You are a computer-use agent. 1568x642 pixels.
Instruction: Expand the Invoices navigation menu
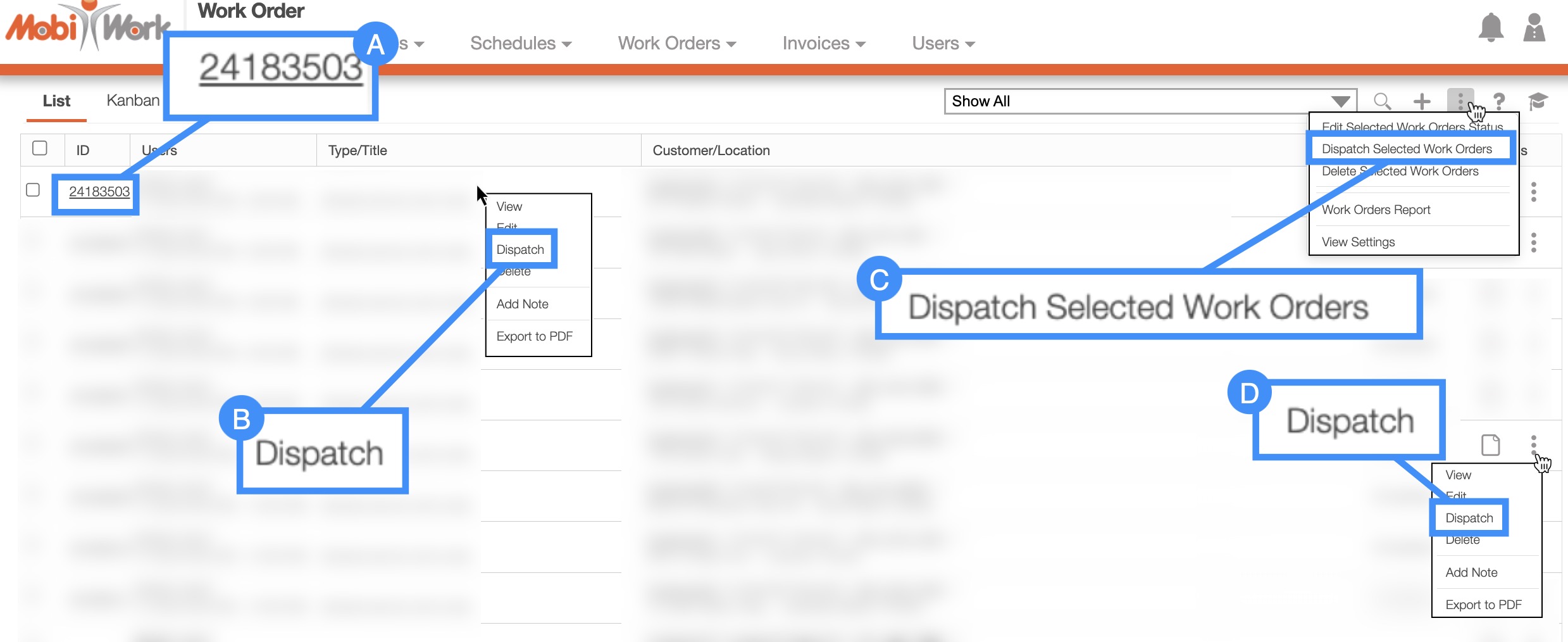point(823,43)
